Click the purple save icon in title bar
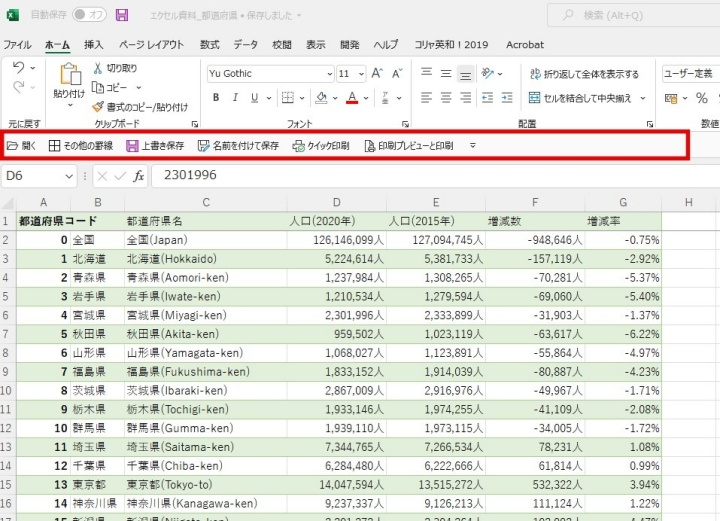720x521 pixels. 122,15
